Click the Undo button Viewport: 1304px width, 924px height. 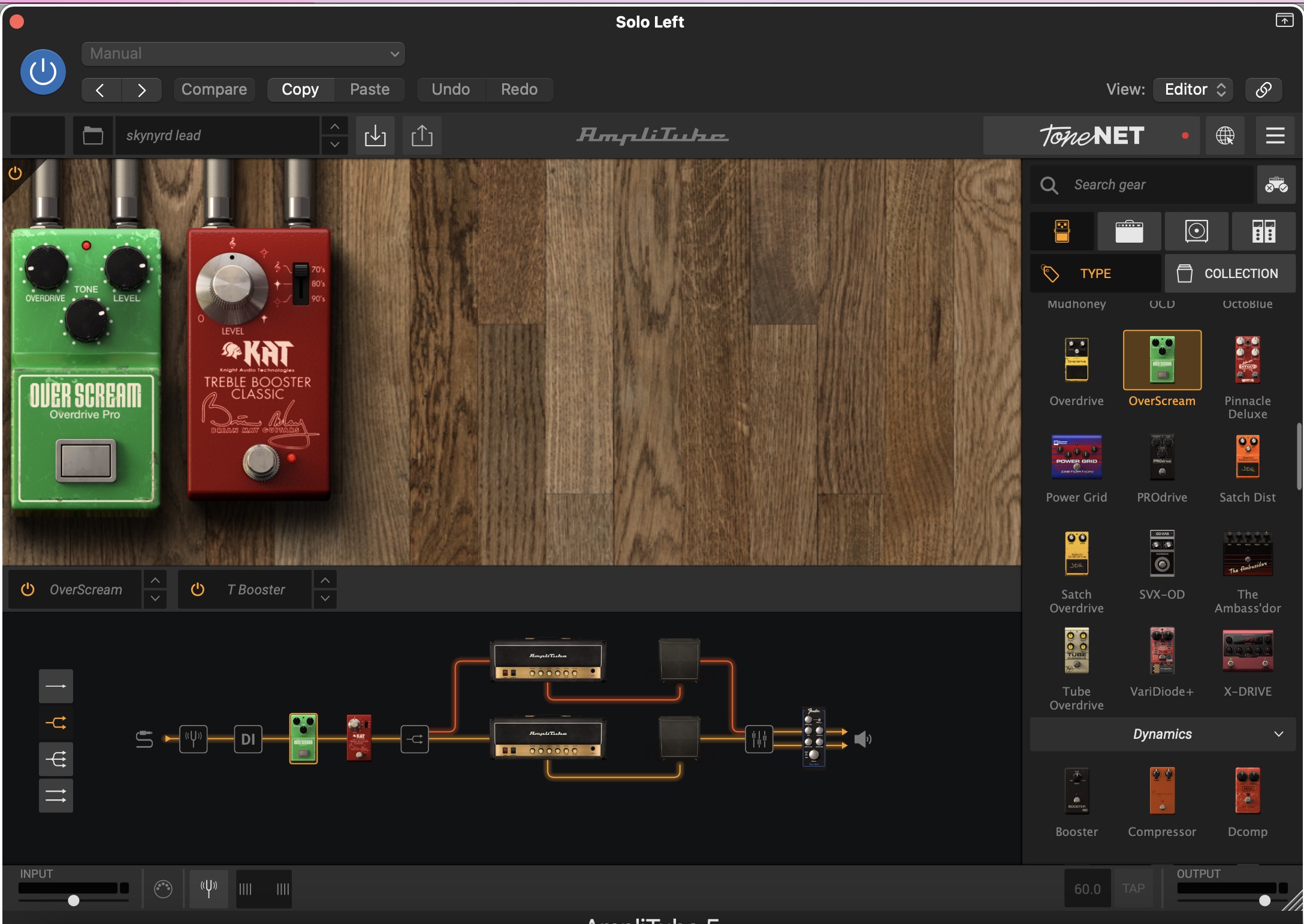click(451, 89)
